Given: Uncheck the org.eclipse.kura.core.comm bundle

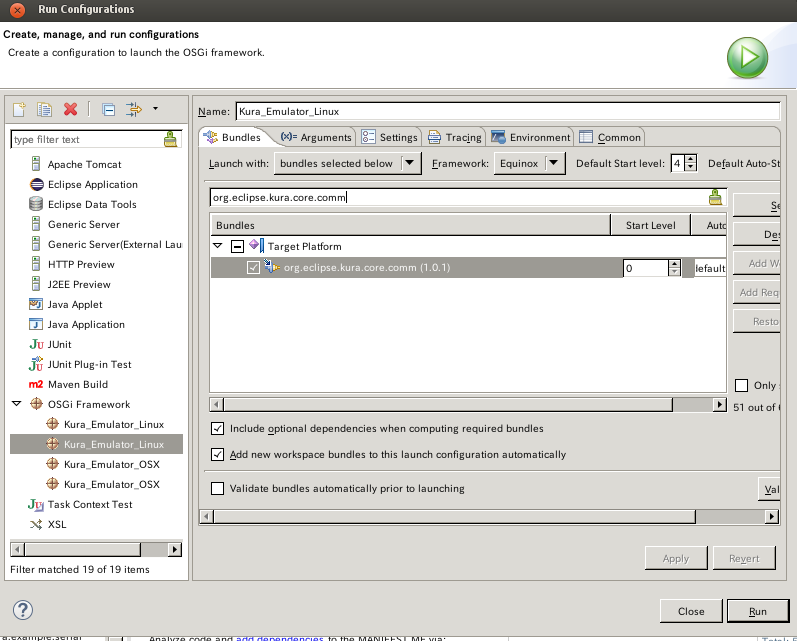Looking at the screenshot, I should click(x=253, y=267).
